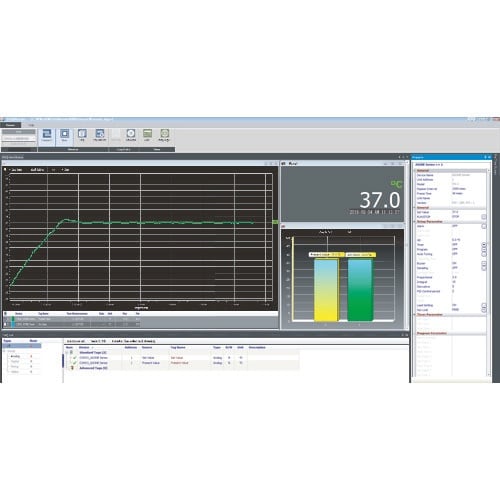The image size is (500, 500).
Task: Toggle the checkbox of the first graph legend row
Action: [5, 319]
